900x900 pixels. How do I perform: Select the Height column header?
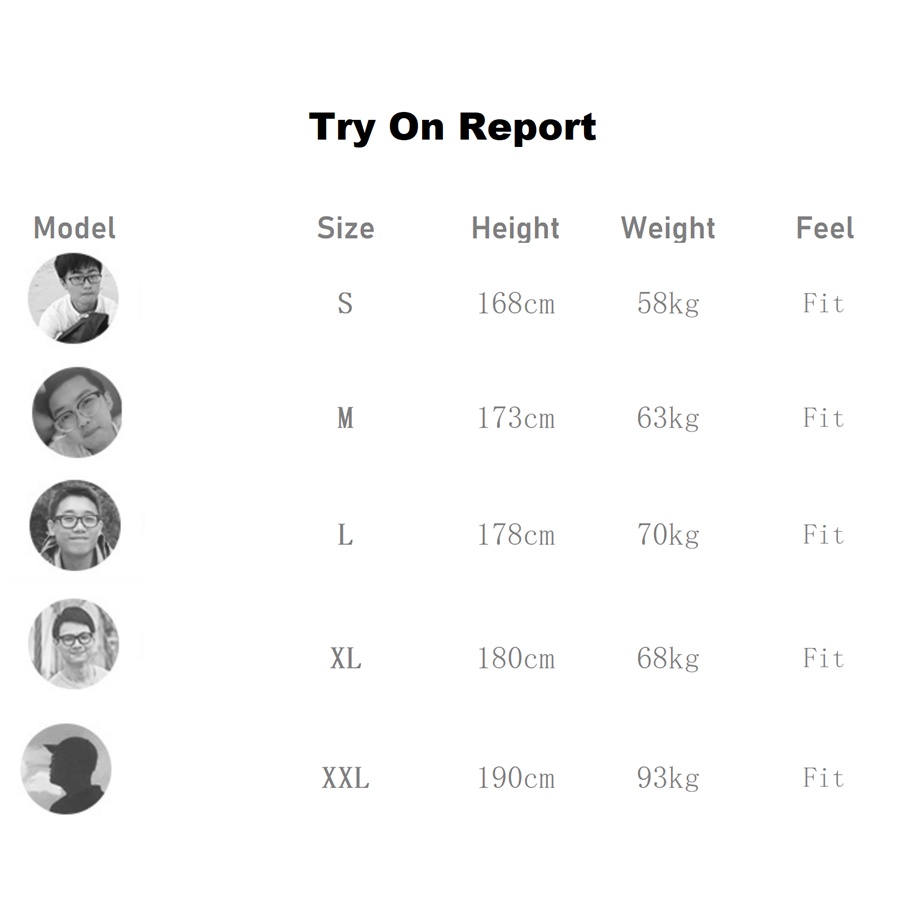pyautogui.click(x=515, y=228)
